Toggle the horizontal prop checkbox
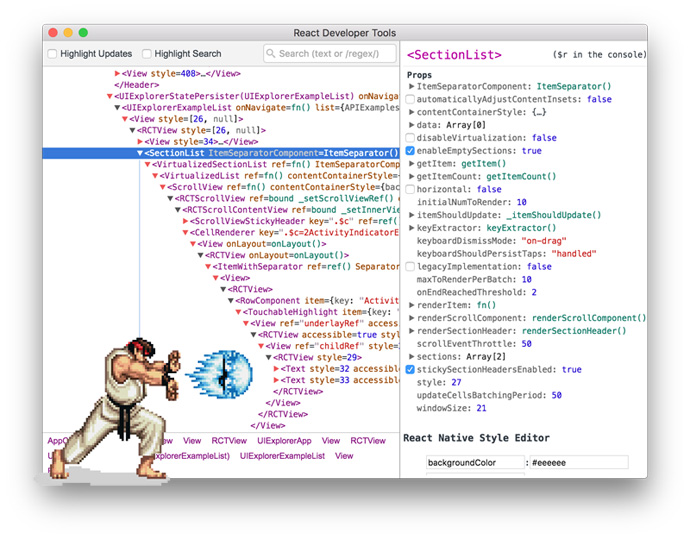The image size is (690, 539). pos(410,189)
